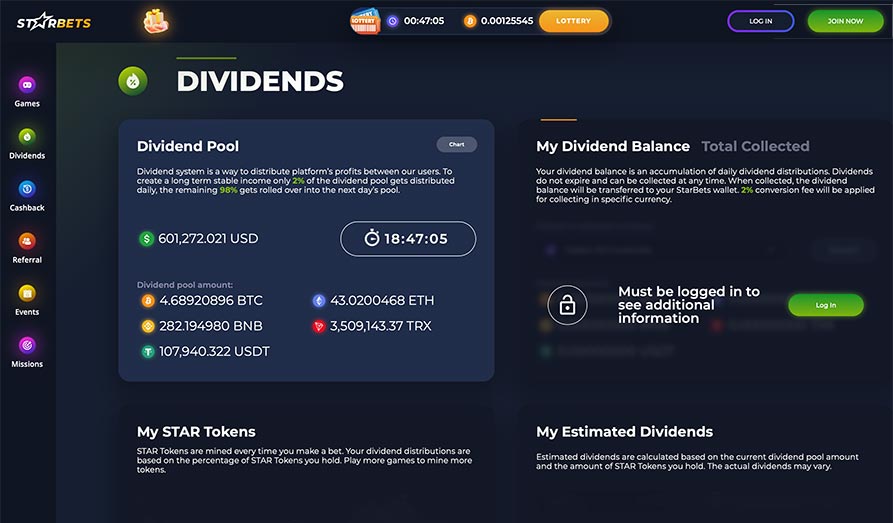The width and height of the screenshot is (893, 523).
Task: Select My Dividend Balance tab
Action: click(612, 146)
